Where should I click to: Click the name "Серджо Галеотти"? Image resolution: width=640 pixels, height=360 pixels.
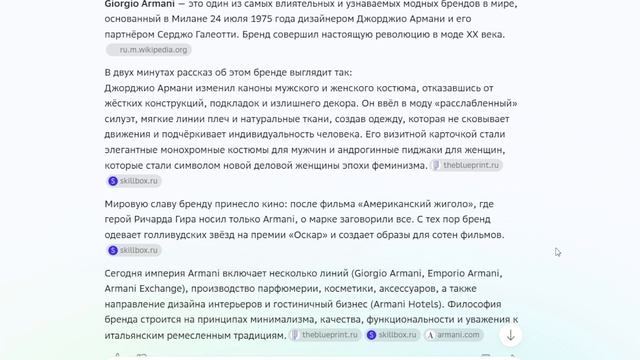pos(197,35)
